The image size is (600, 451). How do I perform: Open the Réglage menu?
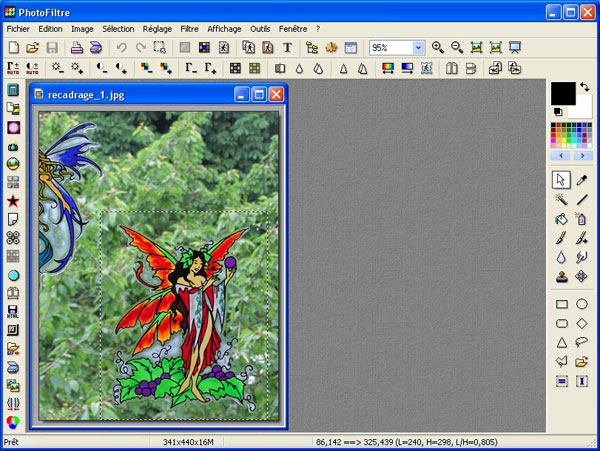[157, 29]
